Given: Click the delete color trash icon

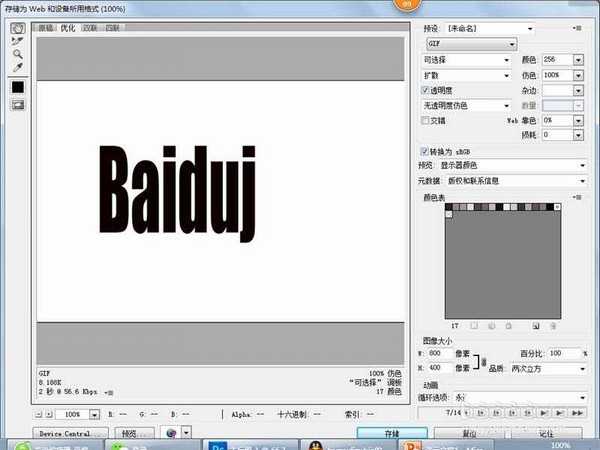Looking at the screenshot, I should [553, 326].
